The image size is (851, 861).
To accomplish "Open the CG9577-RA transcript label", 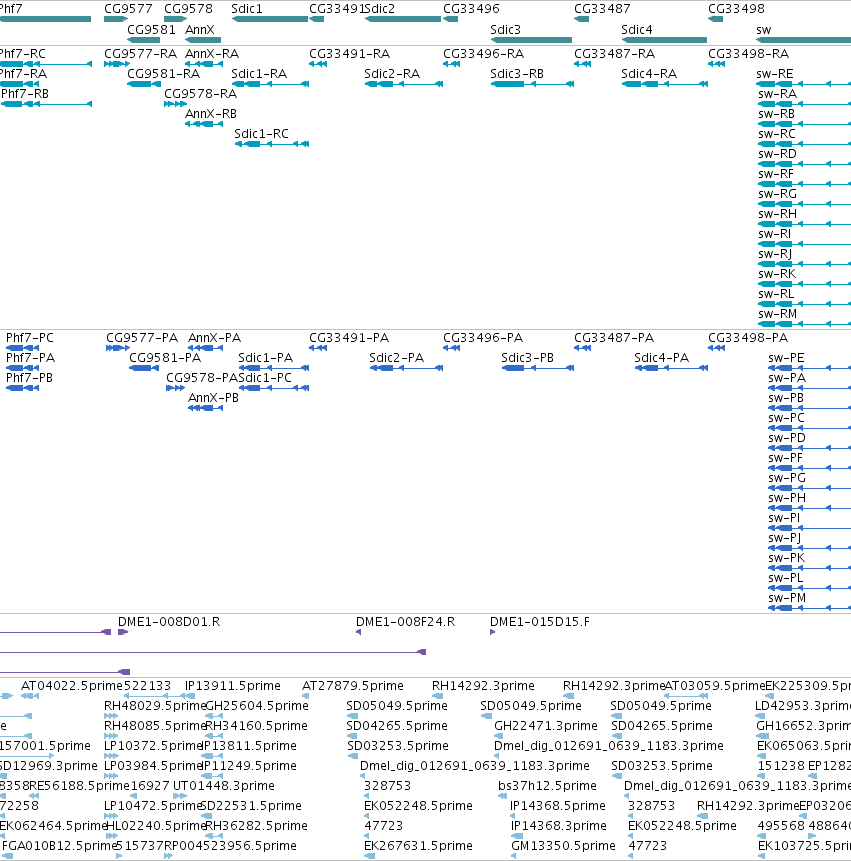I will pos(141,54).
